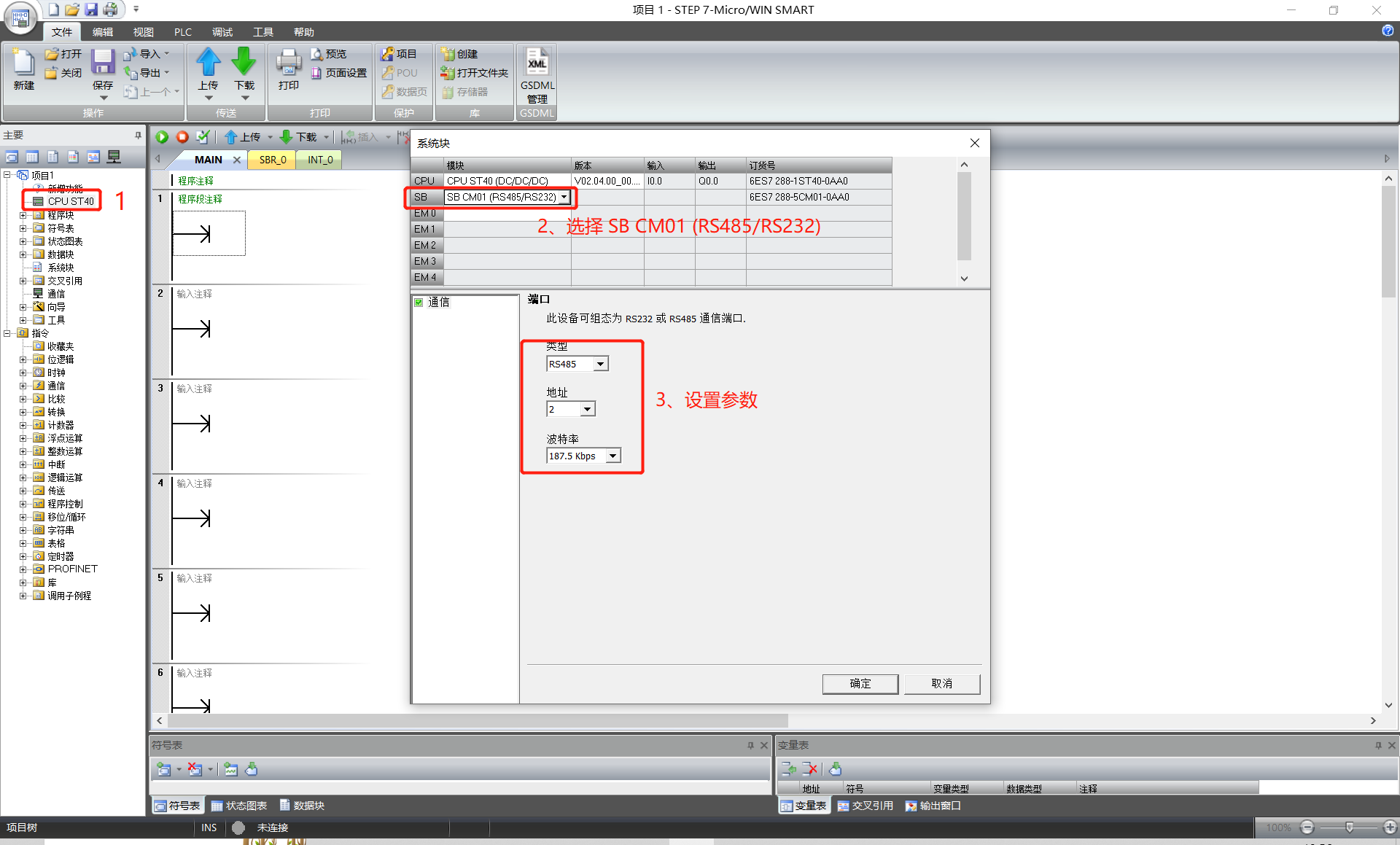Open the 调试 ribbon tab
1400x845 pixels.
[x=222, y=31]
